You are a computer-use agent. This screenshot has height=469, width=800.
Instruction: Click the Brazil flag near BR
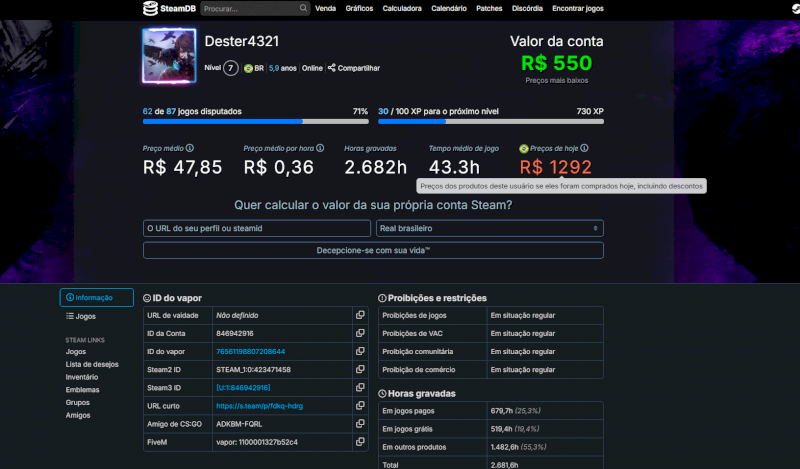248,68
